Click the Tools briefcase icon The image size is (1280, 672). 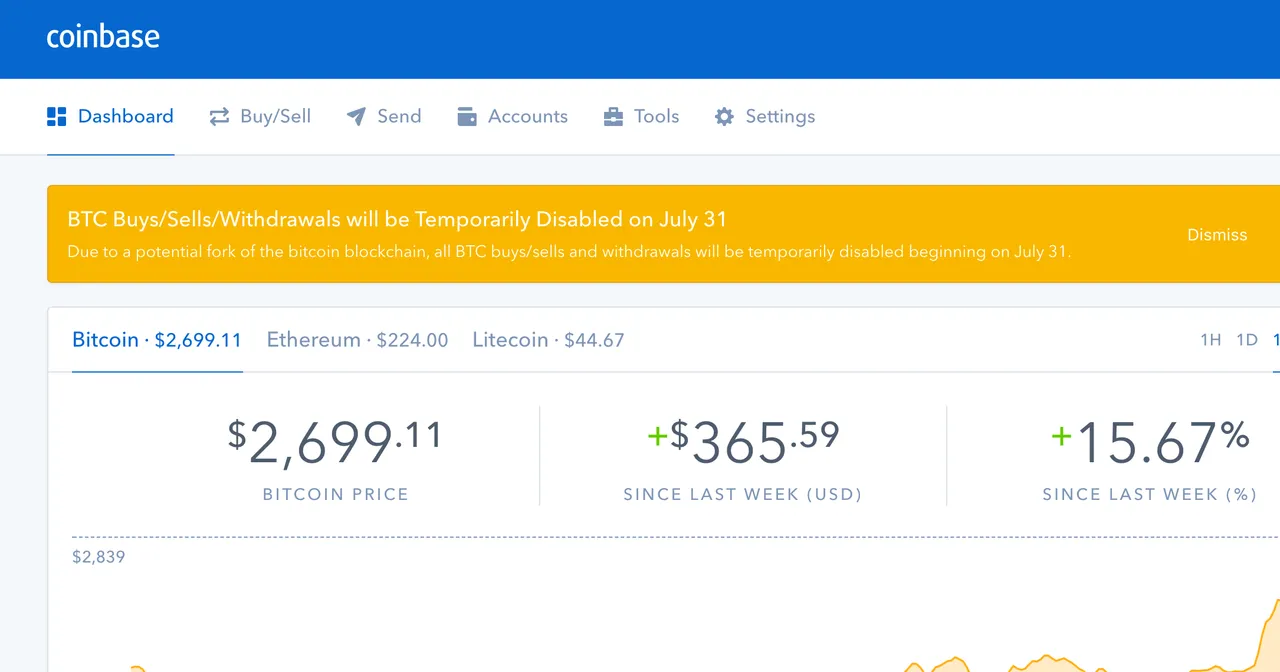coord(613,117)
